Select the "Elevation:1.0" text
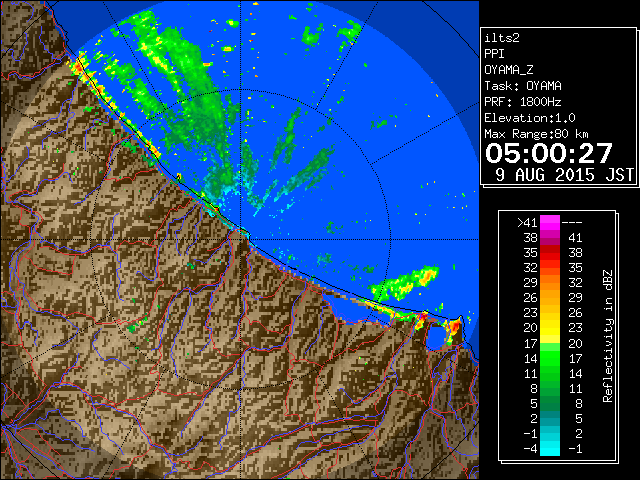The height and width of the screenshot is (480, 640). [530, 118]
